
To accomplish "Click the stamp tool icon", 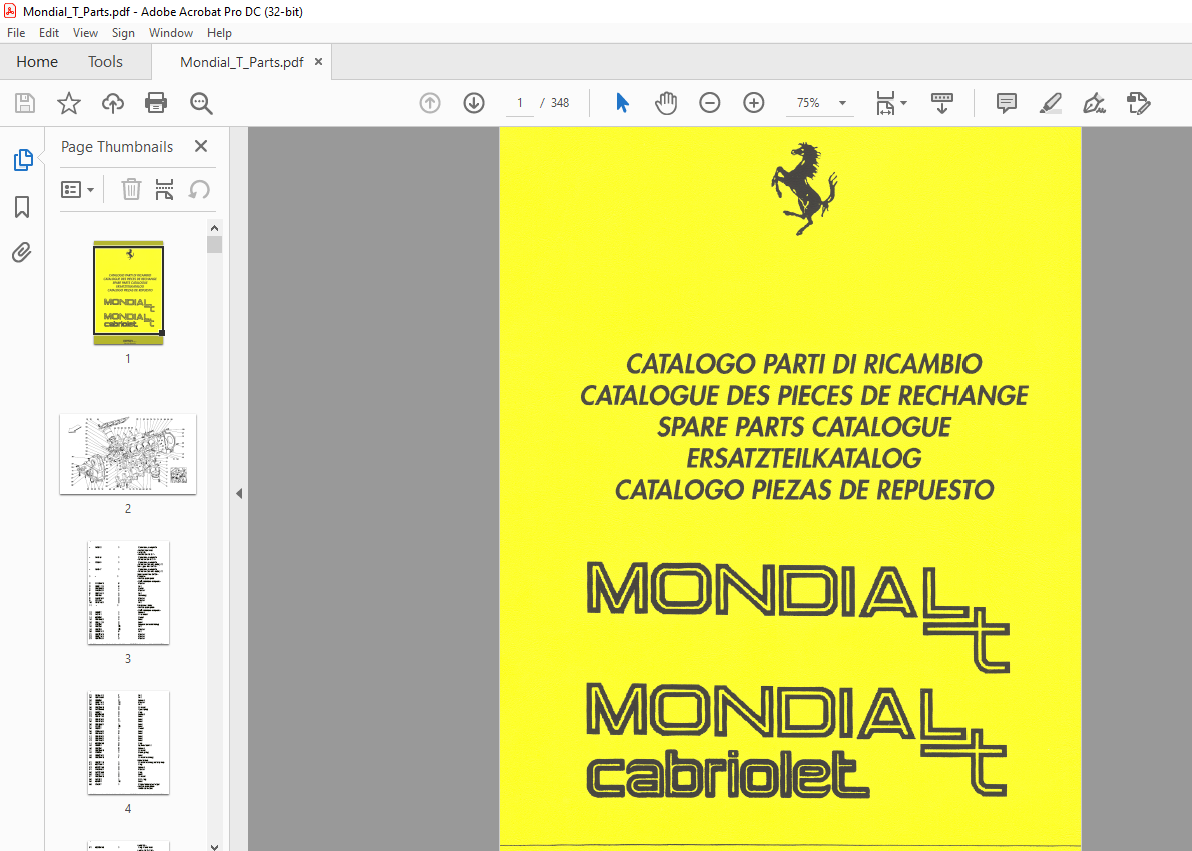I will click(x=1138, y=103).
